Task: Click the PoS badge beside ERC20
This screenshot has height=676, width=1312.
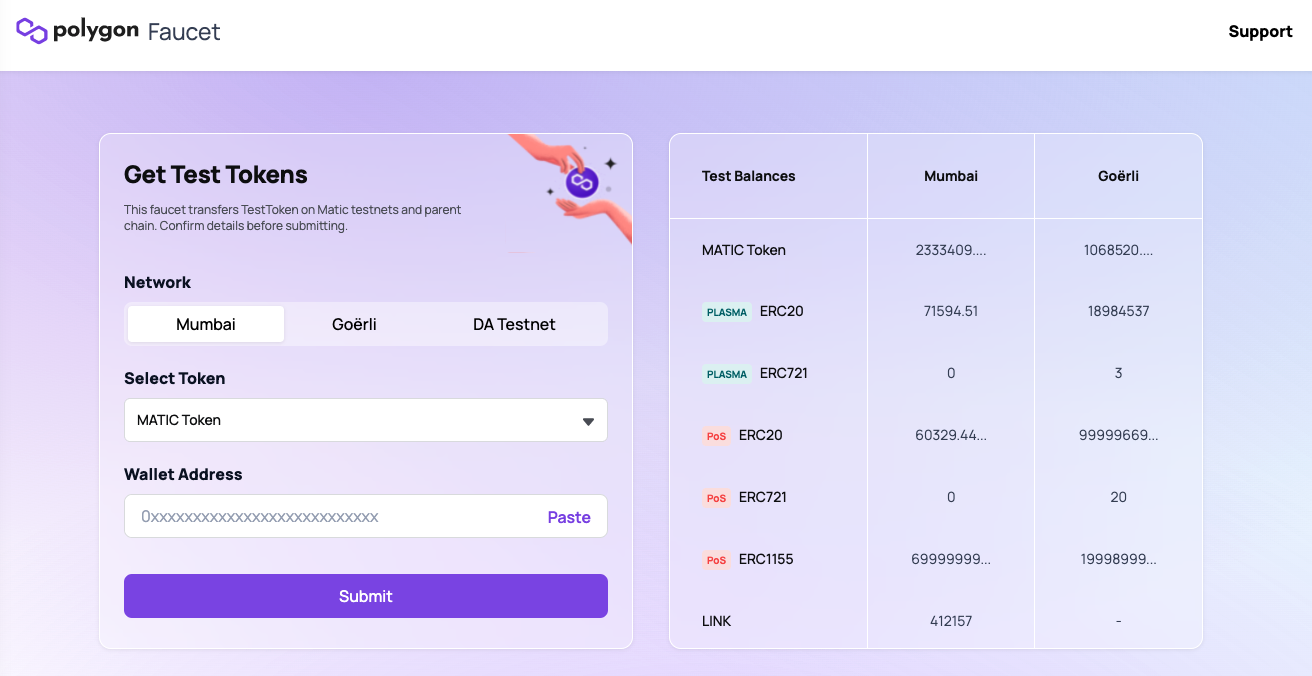Action: pos(716,436)
